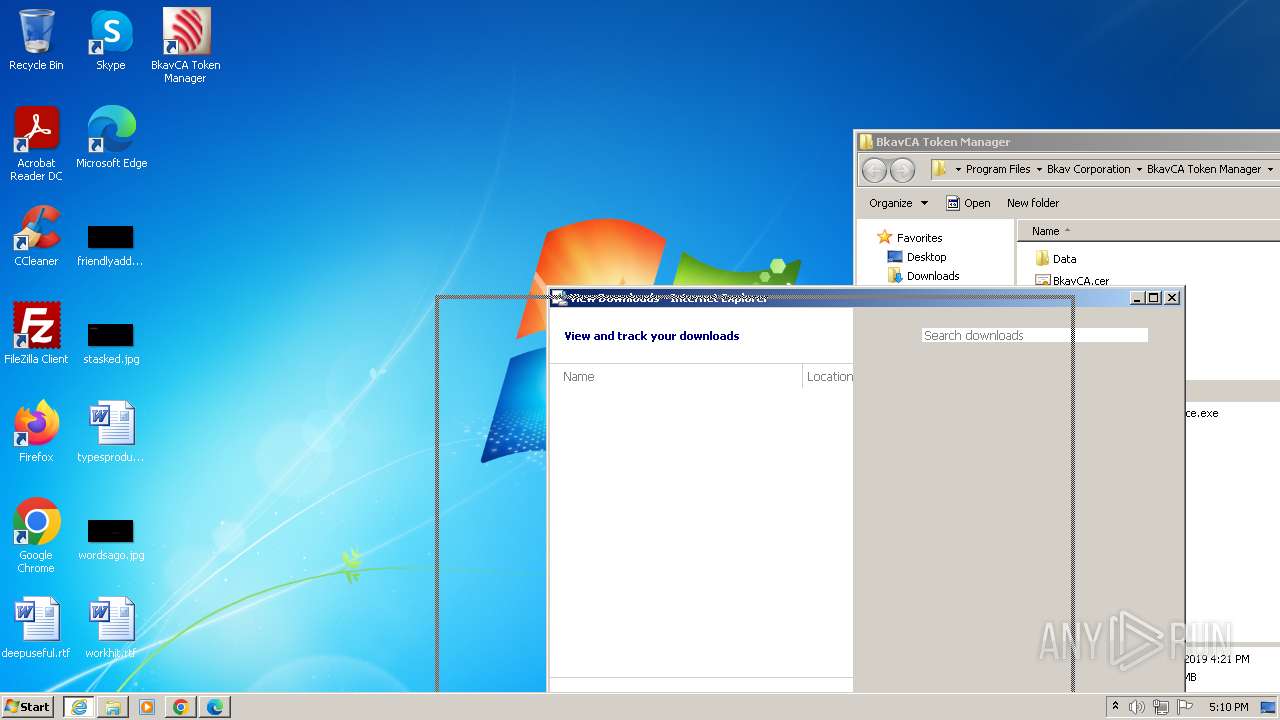Click the Bkav Corporation breadcrumb
The image size is (1280, 720).
[1088, 170]
